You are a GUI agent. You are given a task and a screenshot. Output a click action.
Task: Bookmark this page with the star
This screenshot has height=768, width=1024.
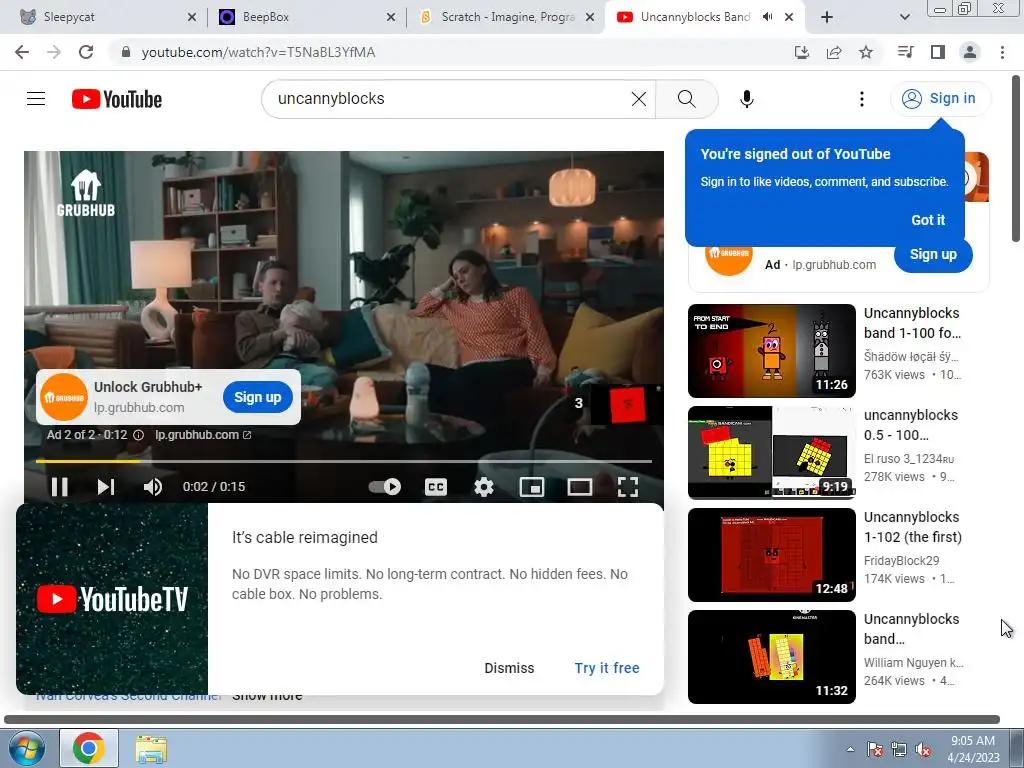[865, 52]
